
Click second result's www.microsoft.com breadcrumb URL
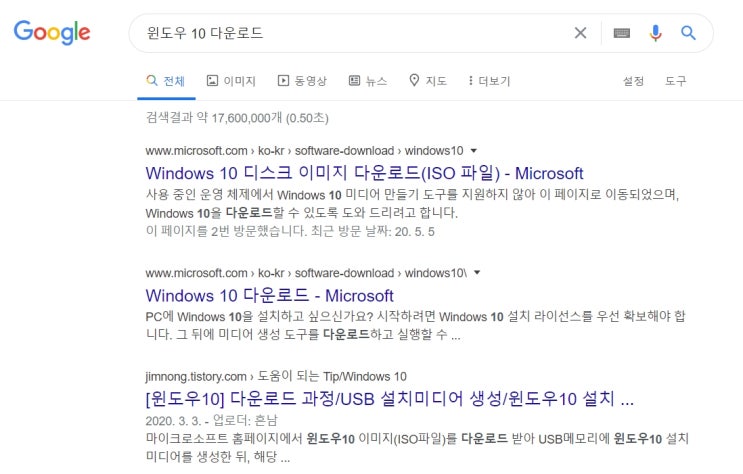(x=306, y=273)
